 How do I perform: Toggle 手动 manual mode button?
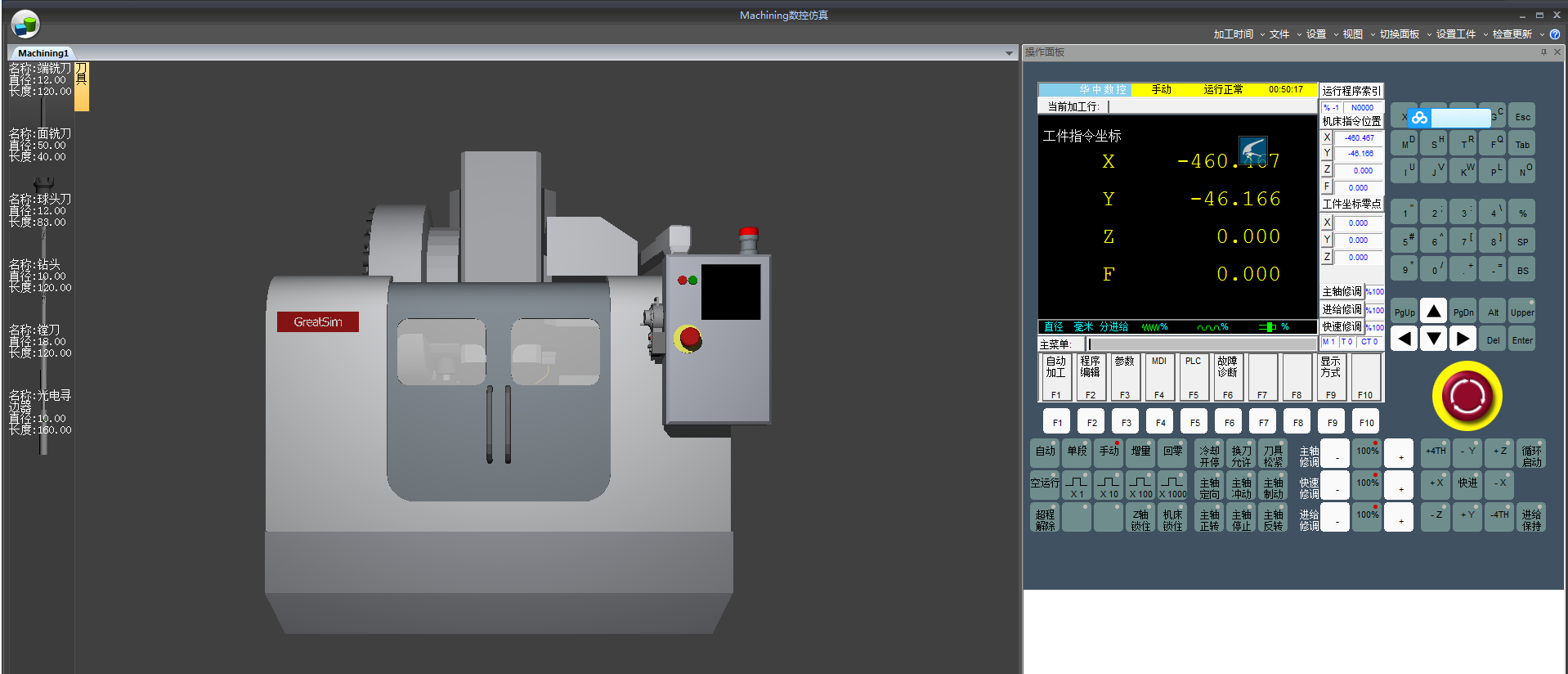1109,452
